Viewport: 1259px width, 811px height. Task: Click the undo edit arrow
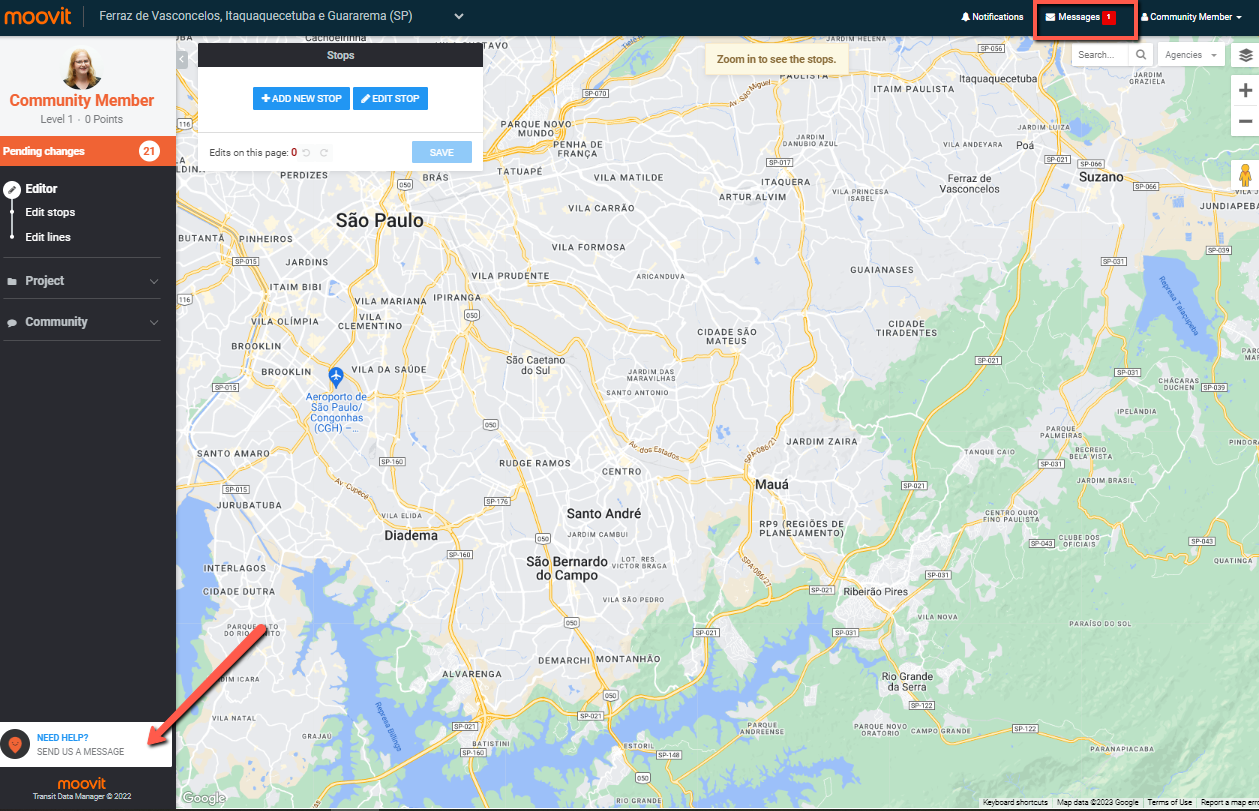(307, 153)
